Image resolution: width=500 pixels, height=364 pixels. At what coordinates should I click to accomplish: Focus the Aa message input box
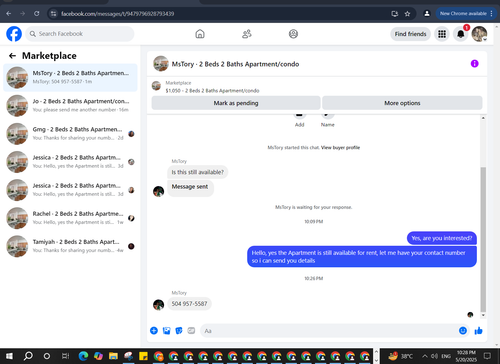[x=328, y=331]
